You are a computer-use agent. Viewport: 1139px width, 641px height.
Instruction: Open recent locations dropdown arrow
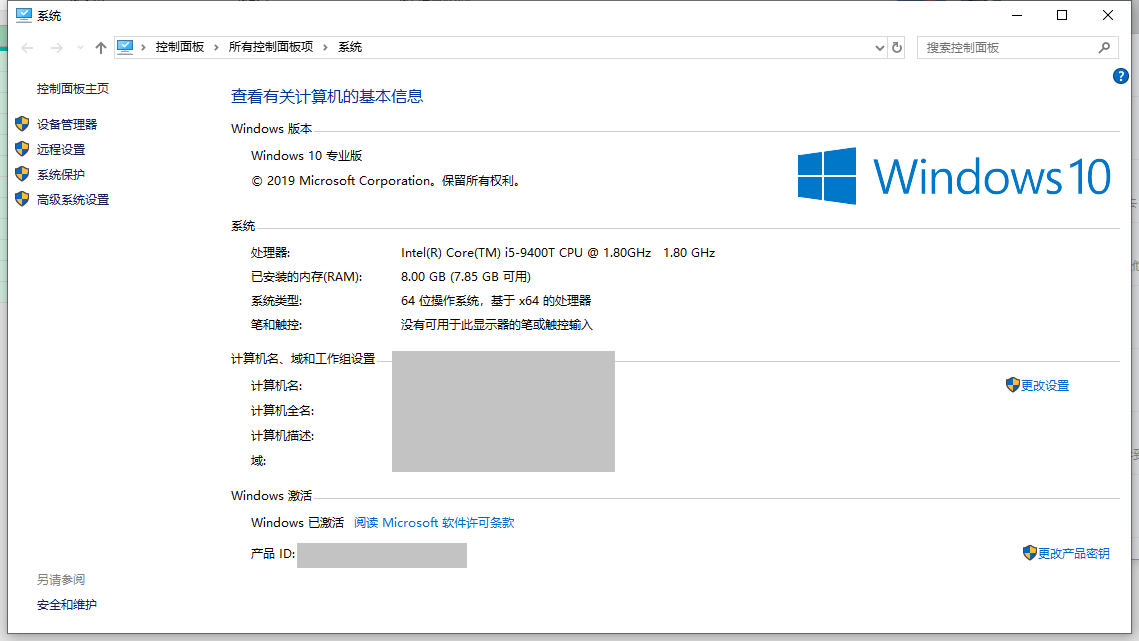80,48
